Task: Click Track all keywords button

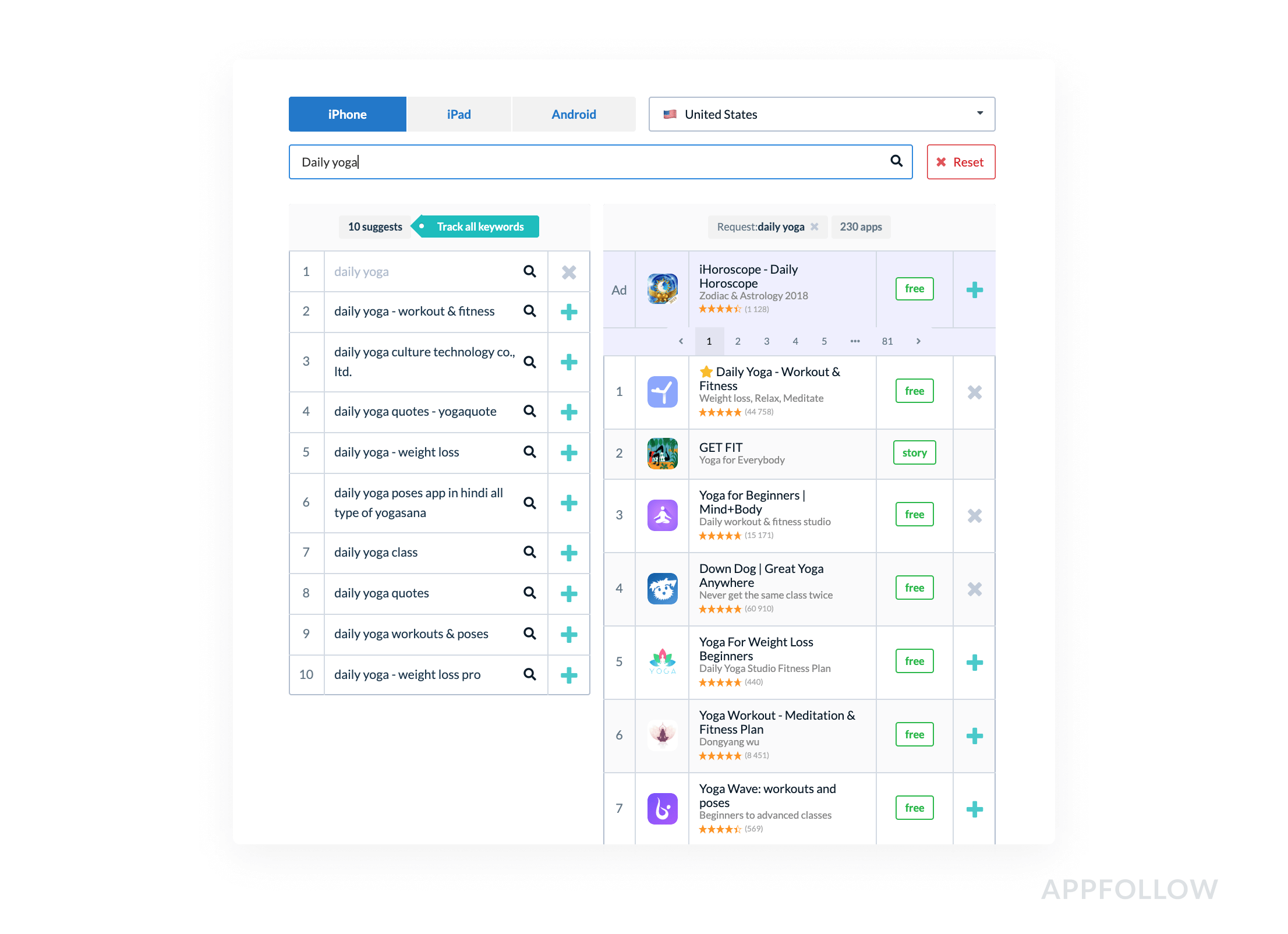Action: click(480, 227)
